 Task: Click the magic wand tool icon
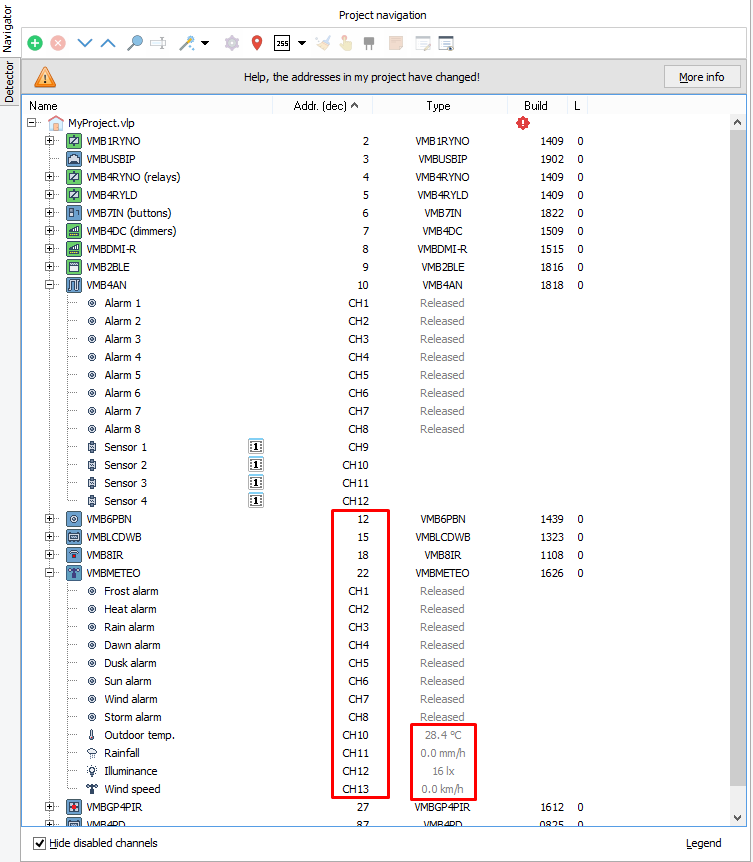(x=186, y=43)
